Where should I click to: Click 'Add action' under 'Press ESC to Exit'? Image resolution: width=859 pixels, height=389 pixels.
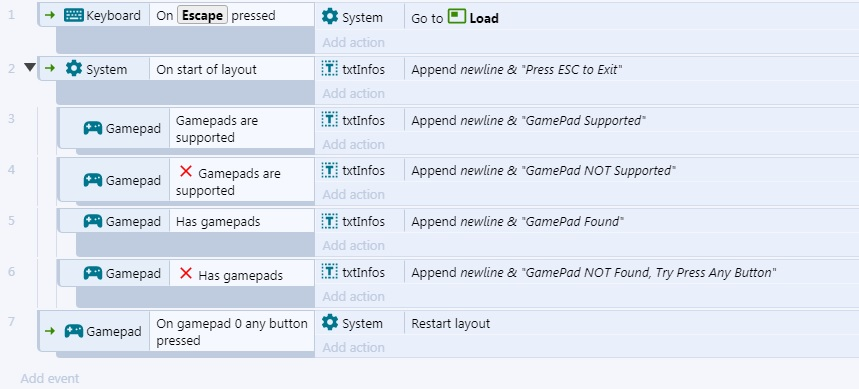point(353,93)
